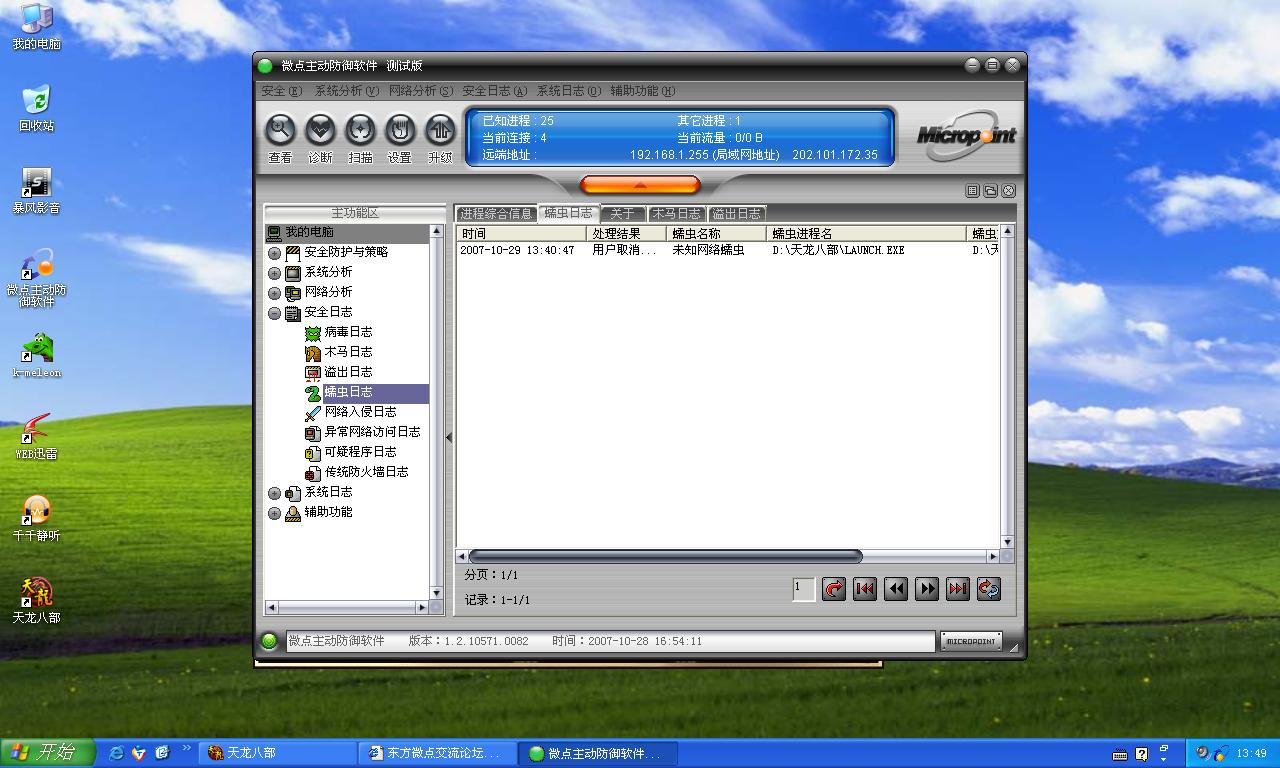Viewport: 1280px width, 768px height.
Task: Select log row dated 2007-10-29 13:40:47
Action: click(x=728, y=250)
